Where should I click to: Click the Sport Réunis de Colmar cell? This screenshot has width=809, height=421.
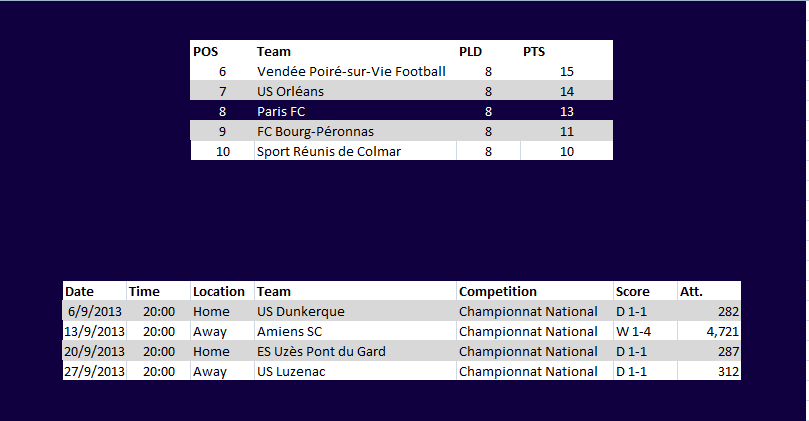(x=355, y=151)
